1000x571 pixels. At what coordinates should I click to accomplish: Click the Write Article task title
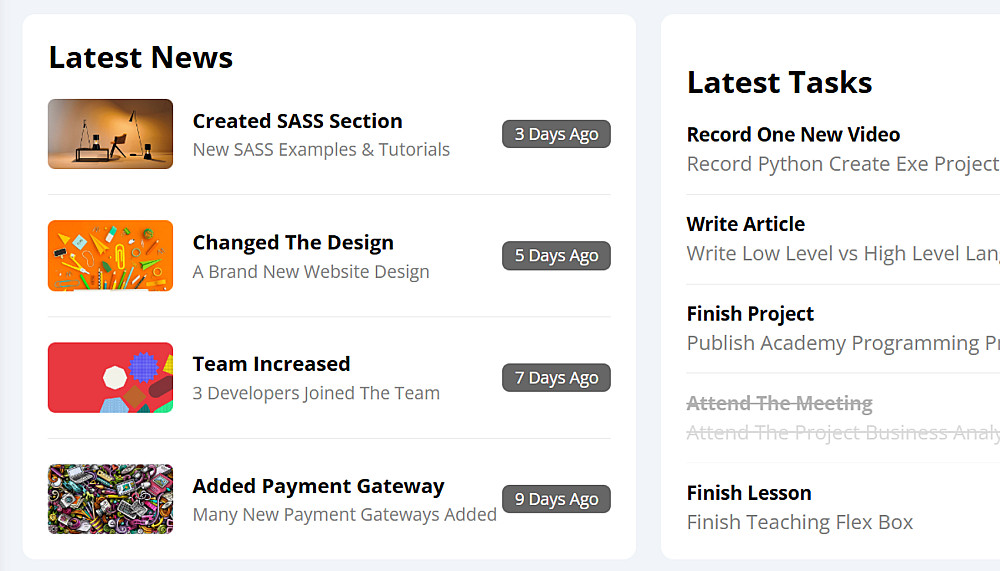745,224
